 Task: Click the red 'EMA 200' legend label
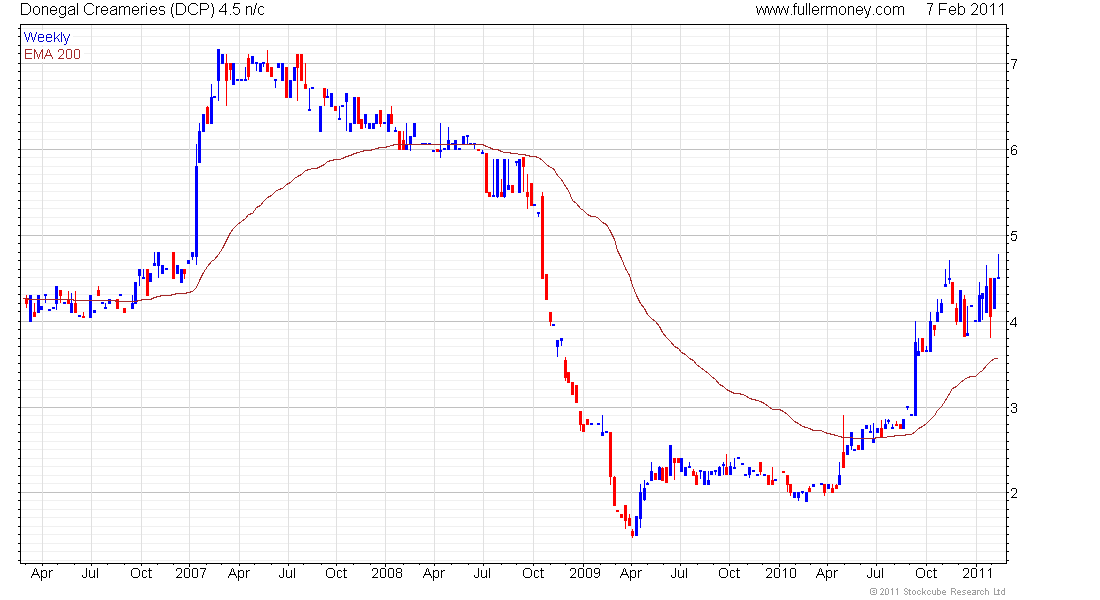(x=53, y=55)
